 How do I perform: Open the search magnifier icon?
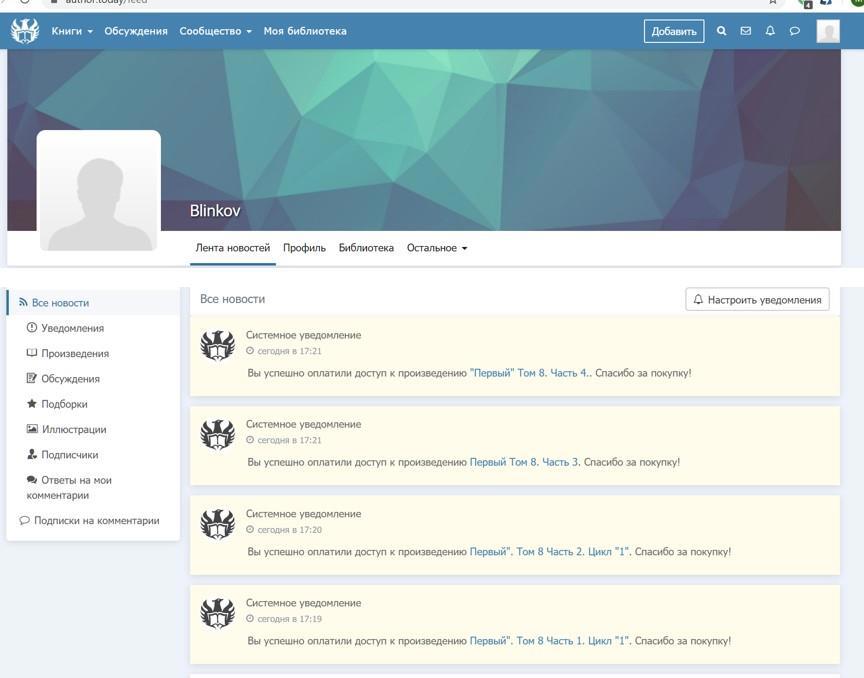721,31
